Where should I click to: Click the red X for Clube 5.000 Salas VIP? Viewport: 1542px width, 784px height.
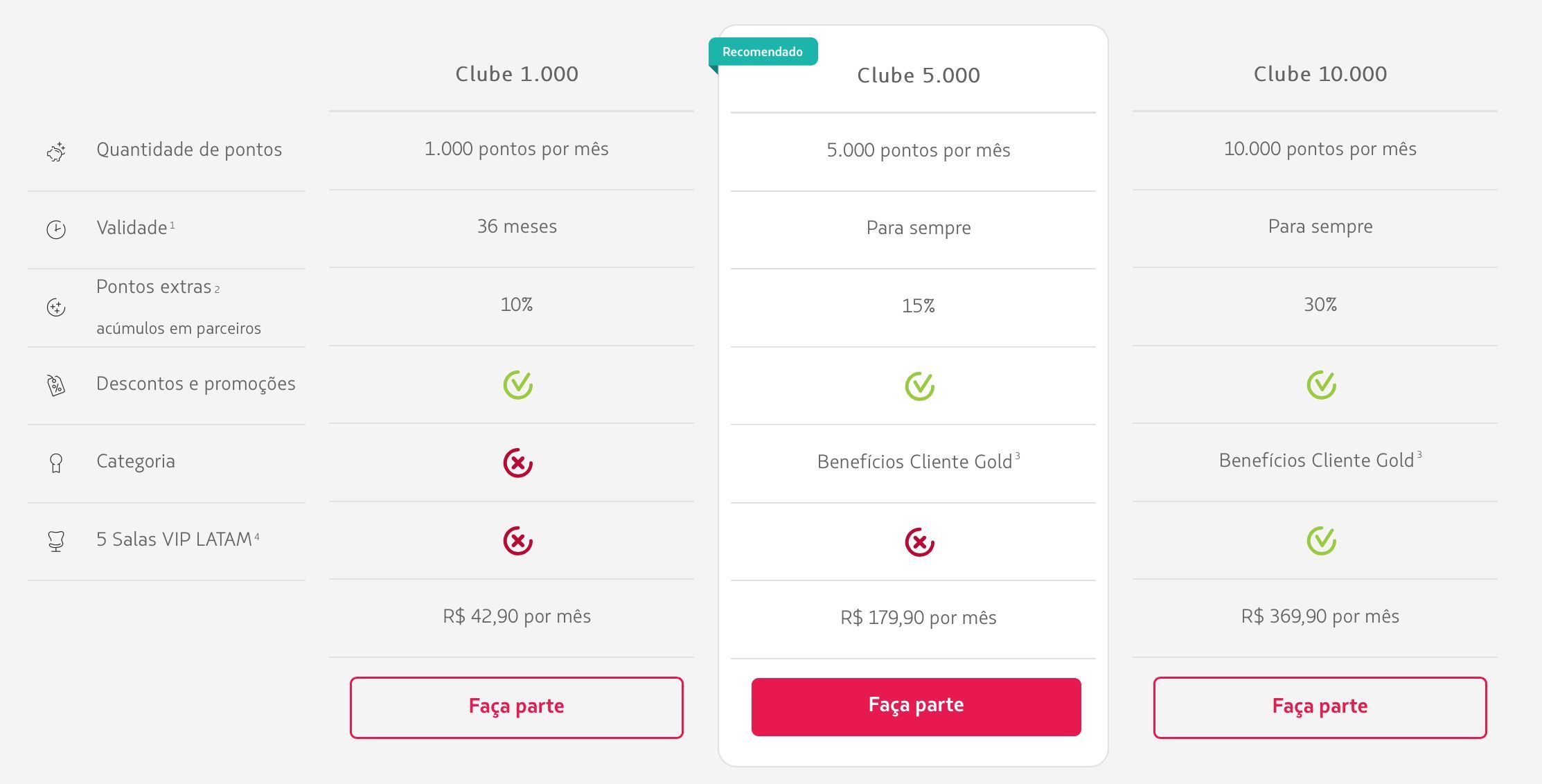coord(920,542)
